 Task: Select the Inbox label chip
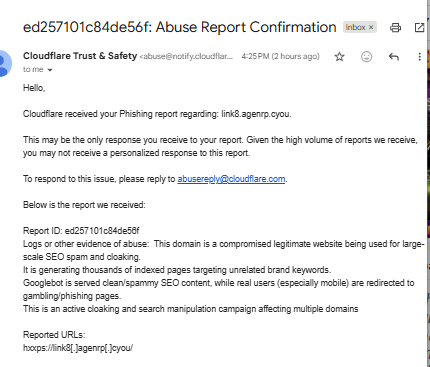click(360, 27)
